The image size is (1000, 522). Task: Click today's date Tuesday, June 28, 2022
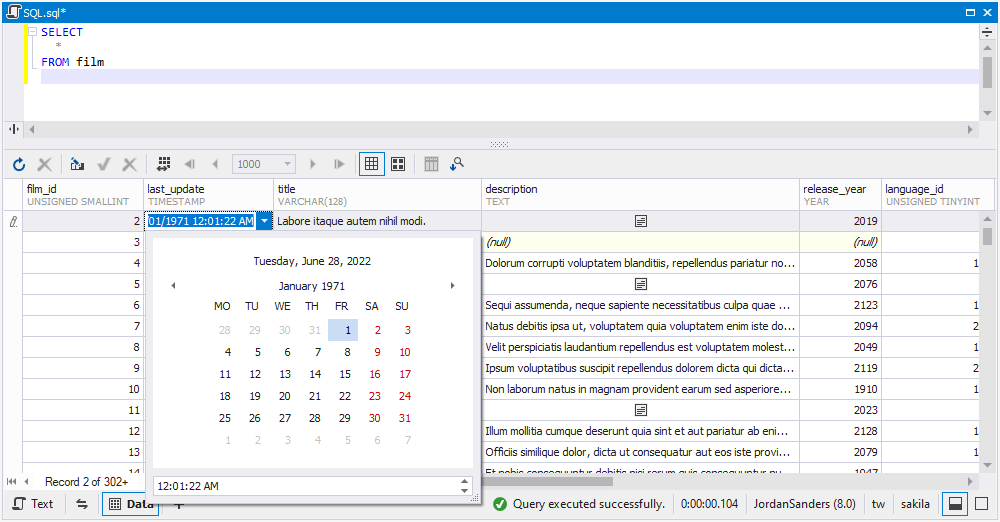click(x=312, y=261)
